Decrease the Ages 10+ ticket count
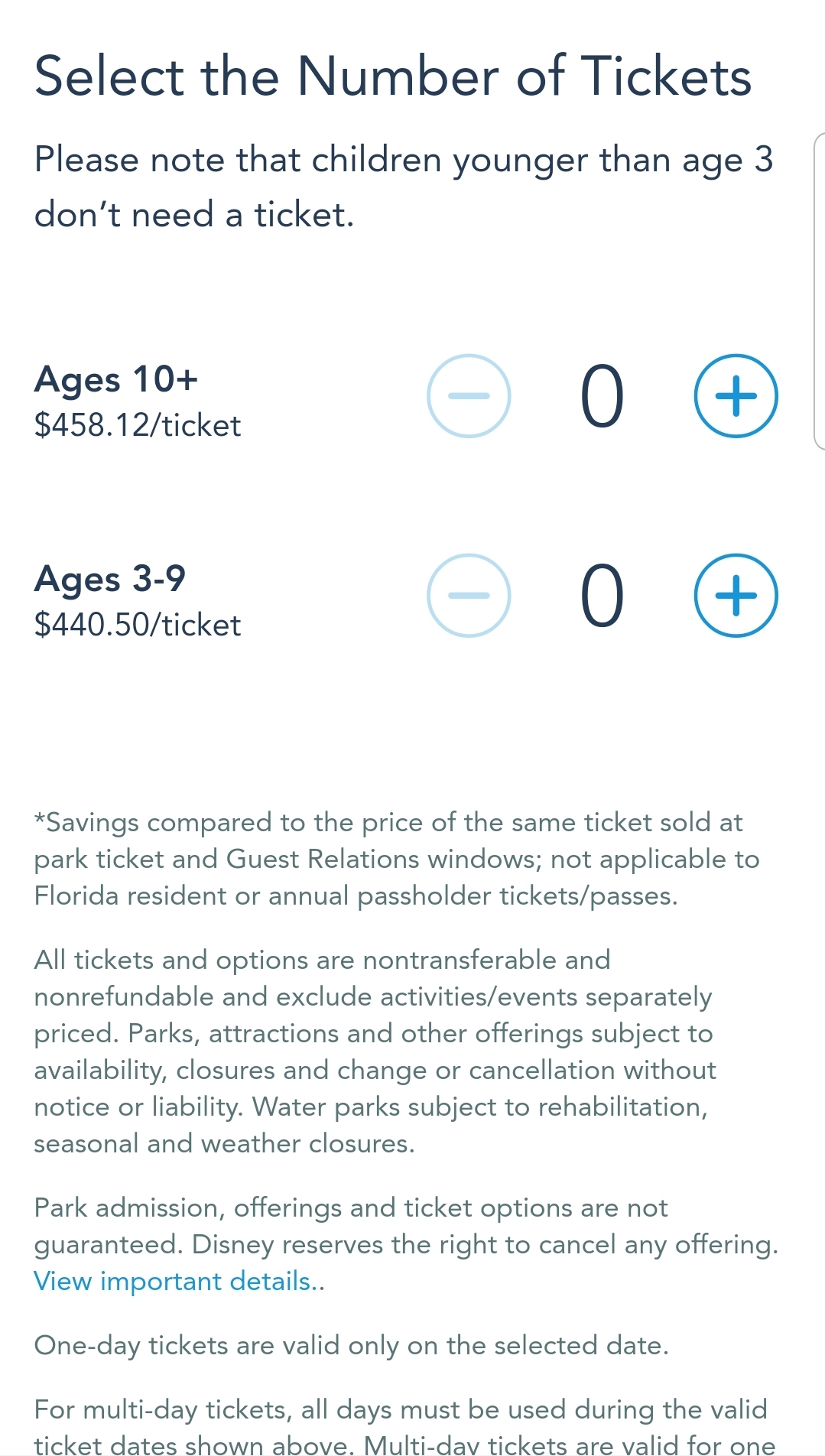Image resolution: width=825 pixels, height=1456 pixels. click(469, 396)
